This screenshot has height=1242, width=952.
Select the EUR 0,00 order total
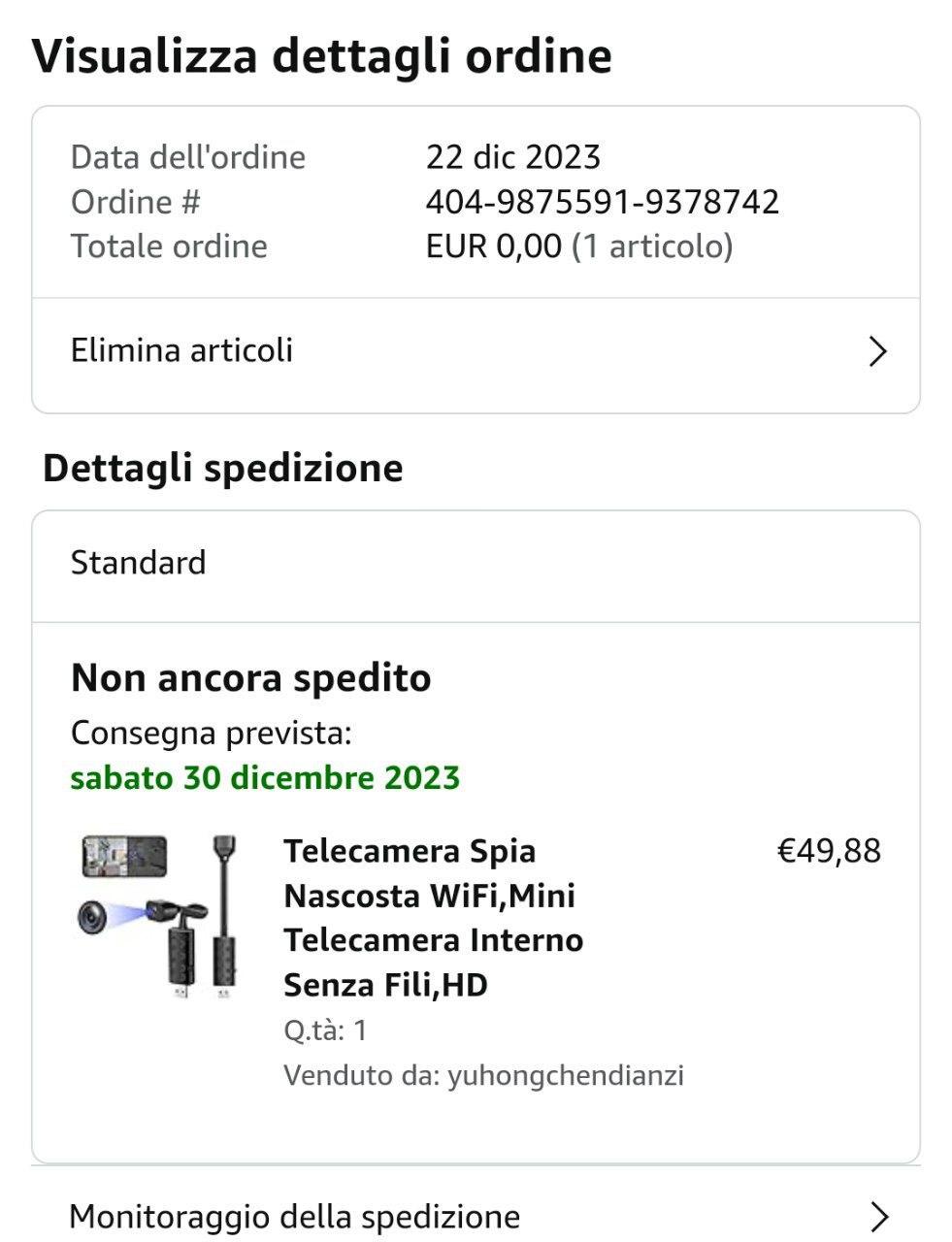(493, 246)
